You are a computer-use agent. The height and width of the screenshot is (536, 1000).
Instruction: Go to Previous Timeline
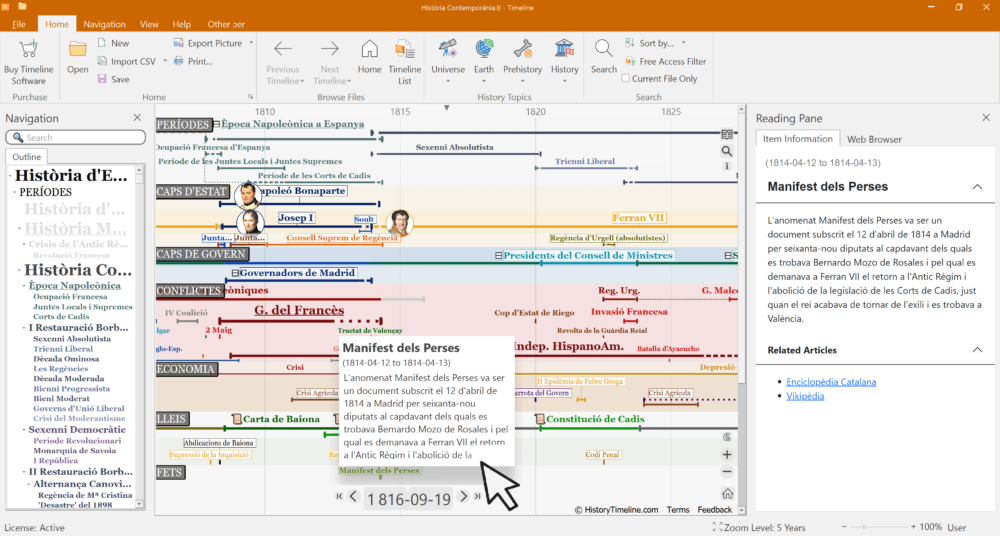coord(283,62)
